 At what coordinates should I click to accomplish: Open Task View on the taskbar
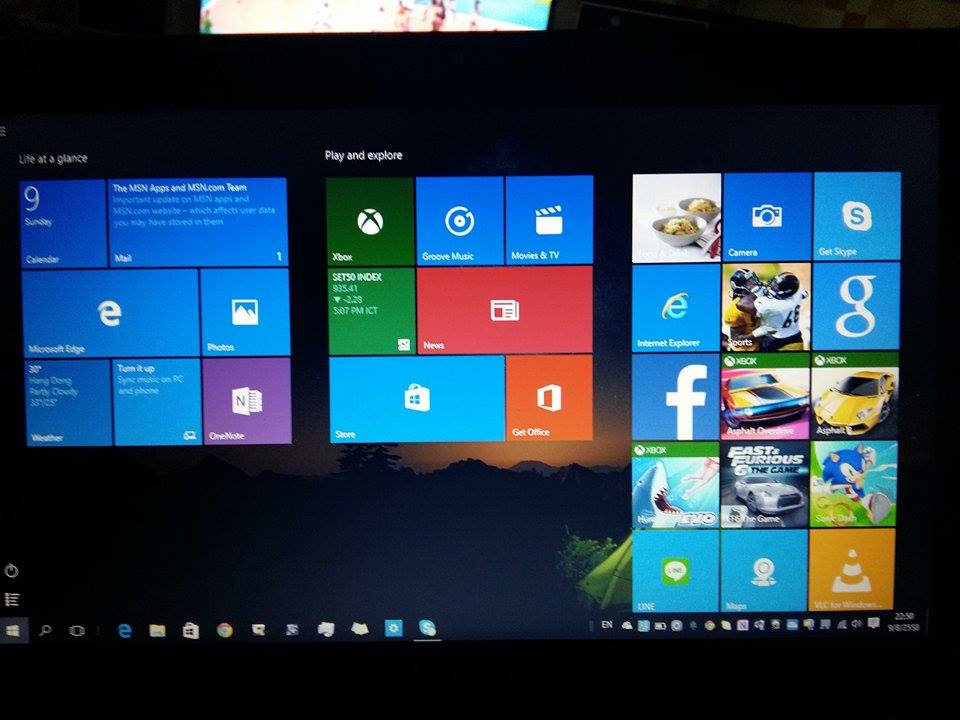coord(77,630)
